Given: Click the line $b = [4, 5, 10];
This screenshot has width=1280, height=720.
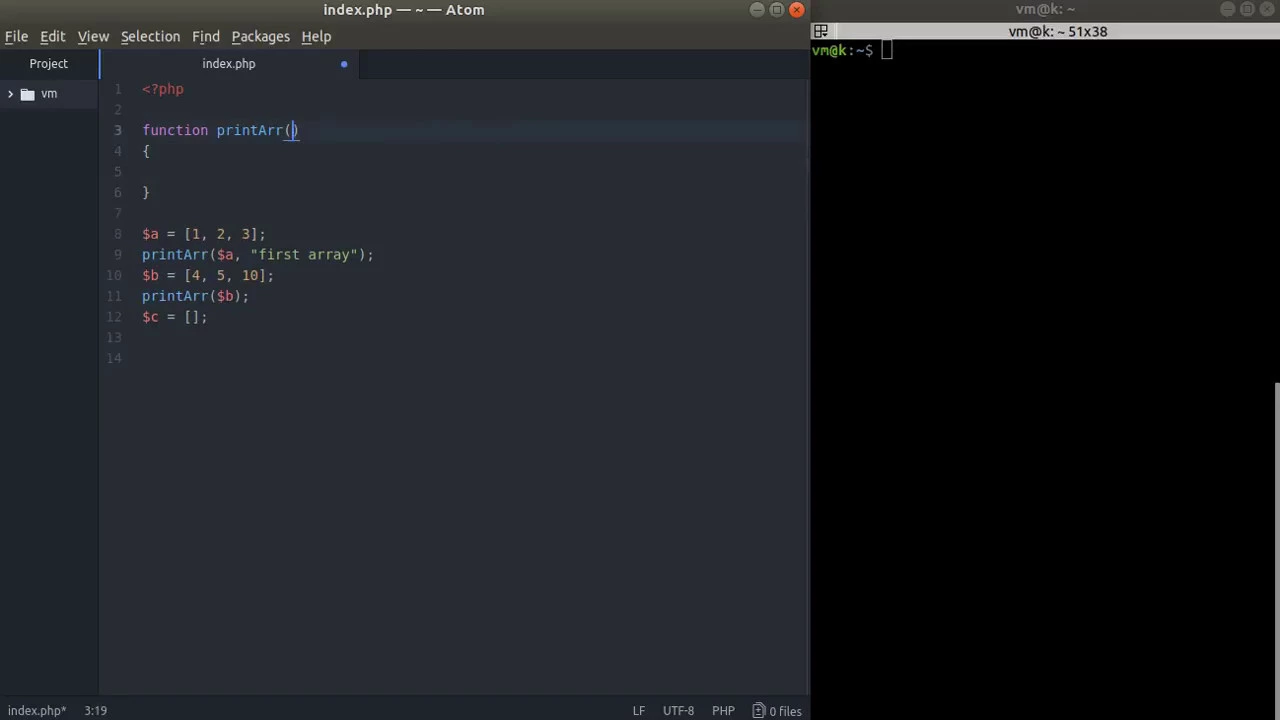Looking at the screenshot, I should click(208, 275).
